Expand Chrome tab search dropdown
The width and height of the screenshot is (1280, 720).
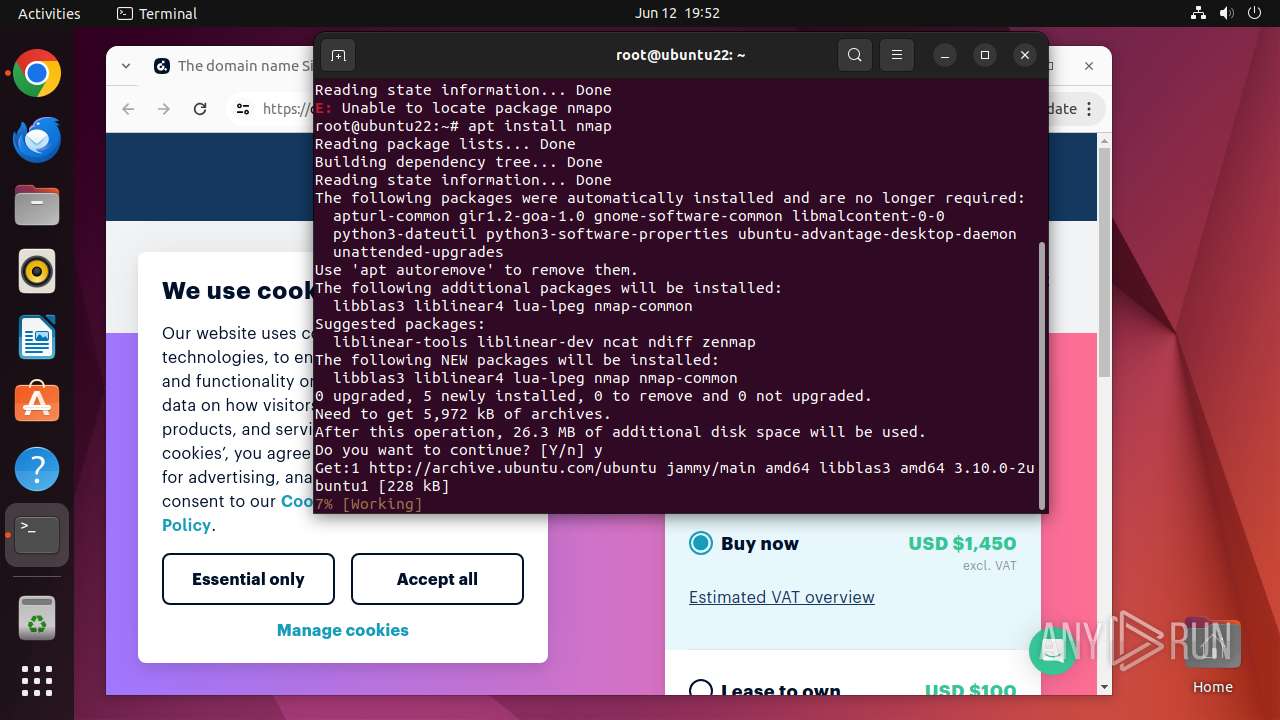coord(126,66)
